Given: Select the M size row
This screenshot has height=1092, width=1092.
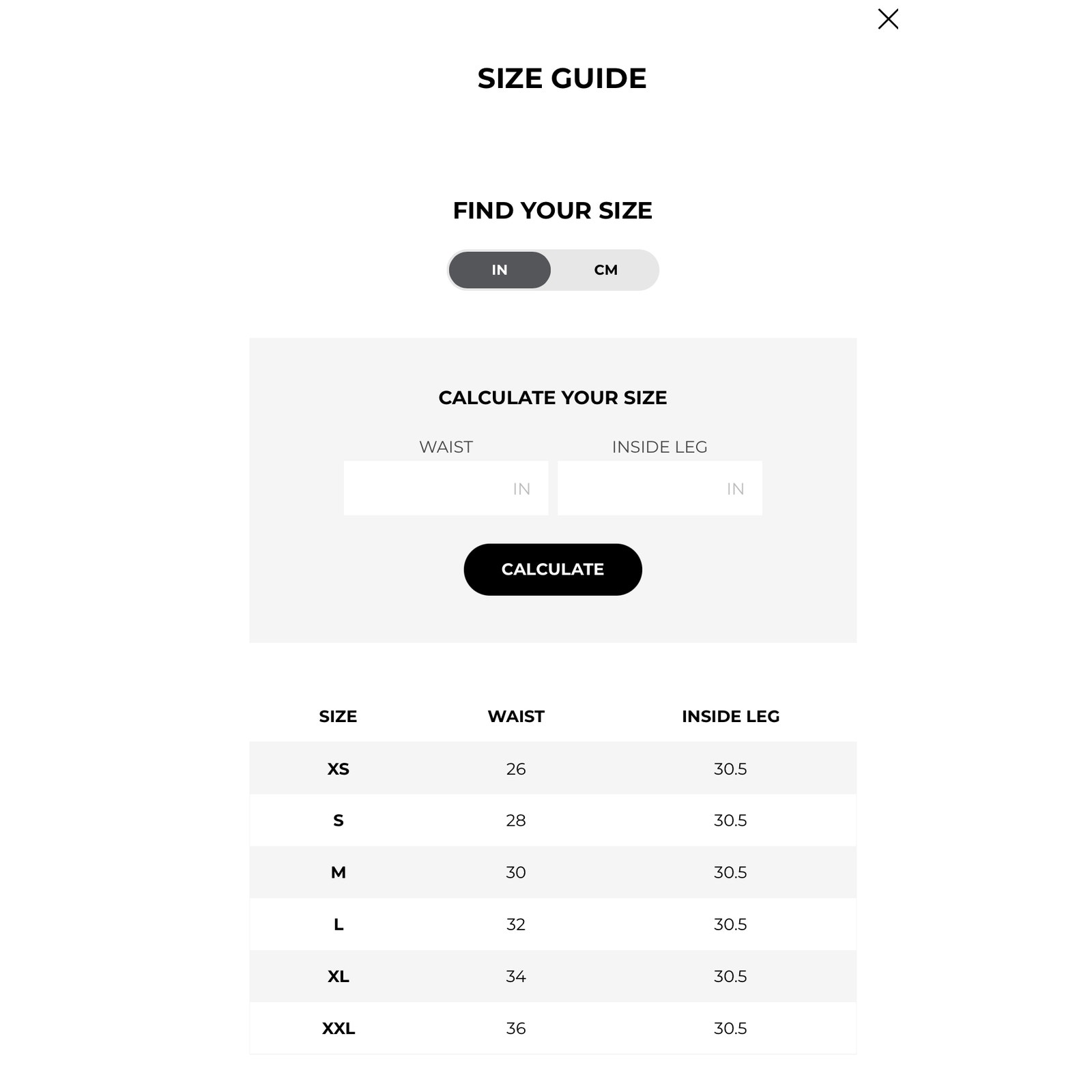Looking at the screenshot, I should click(553, 872).
